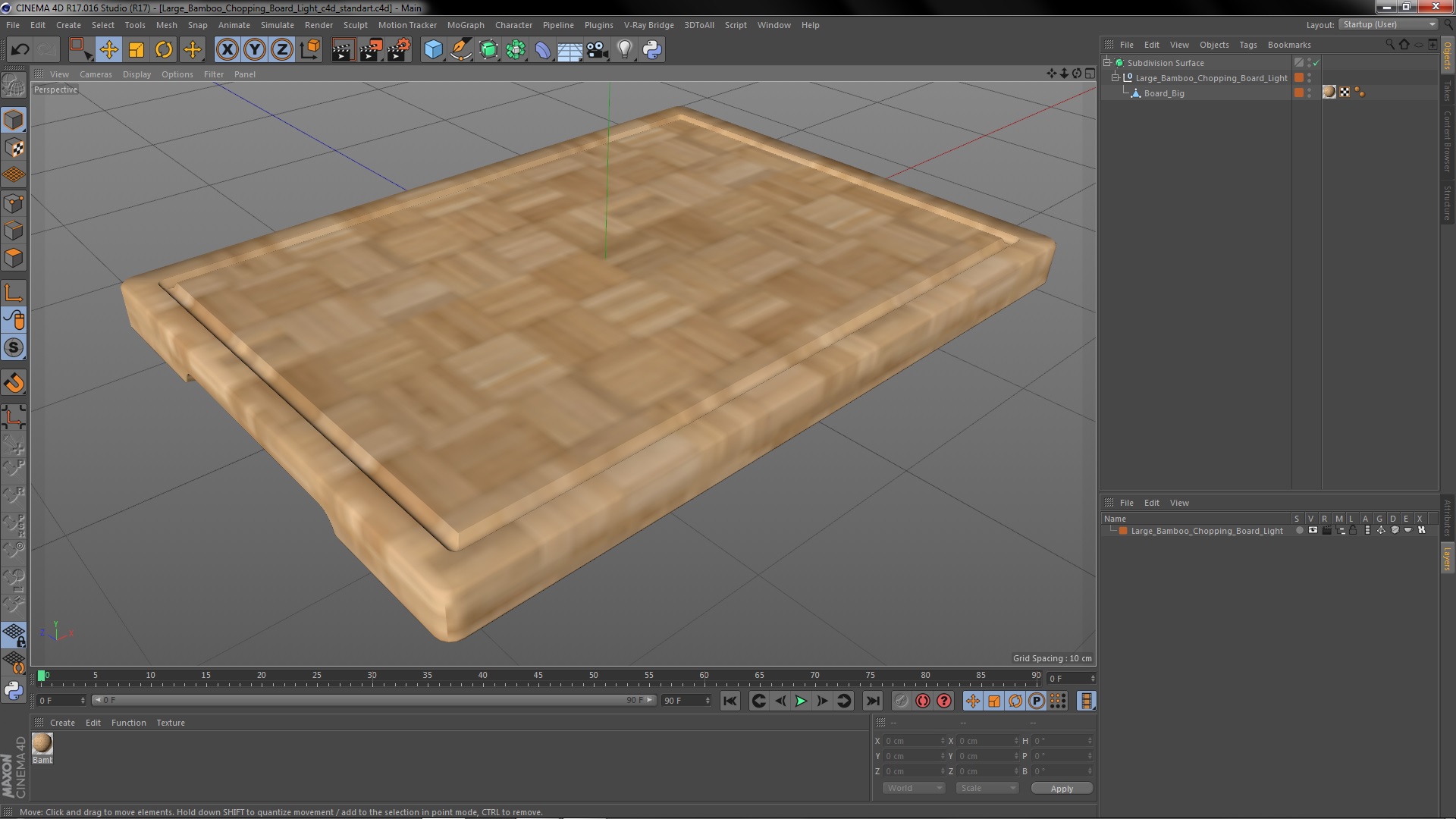Viewport: 1456px width, 819px height.
Task: Add a Cube primitive object
Action: (x=433, y=50)
